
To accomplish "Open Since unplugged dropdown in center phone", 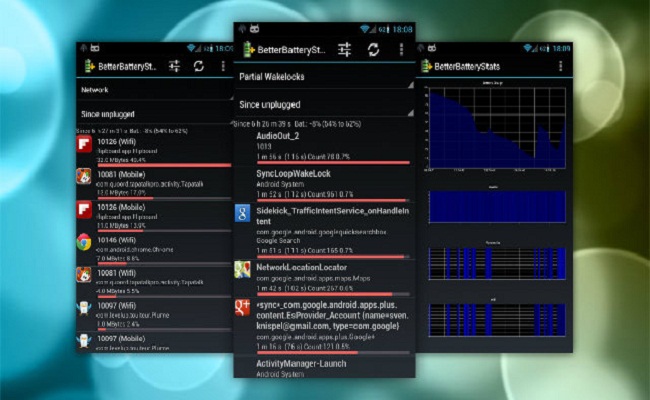I will 325,105.
